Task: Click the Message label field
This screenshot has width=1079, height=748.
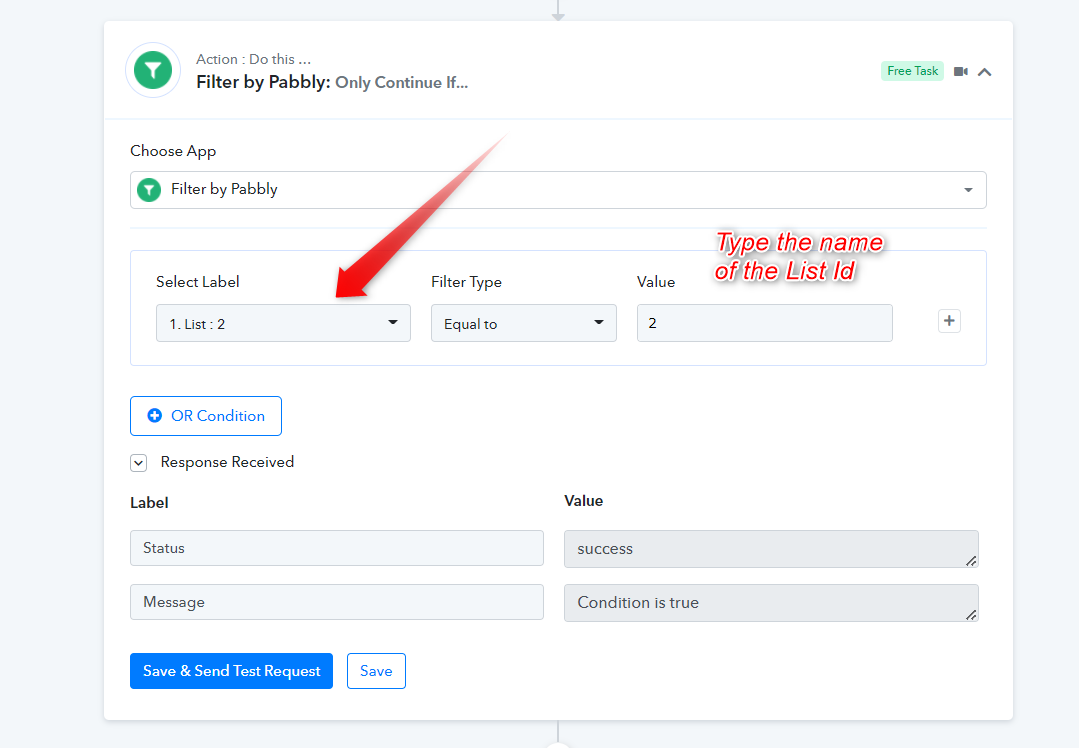Action: 336,602
